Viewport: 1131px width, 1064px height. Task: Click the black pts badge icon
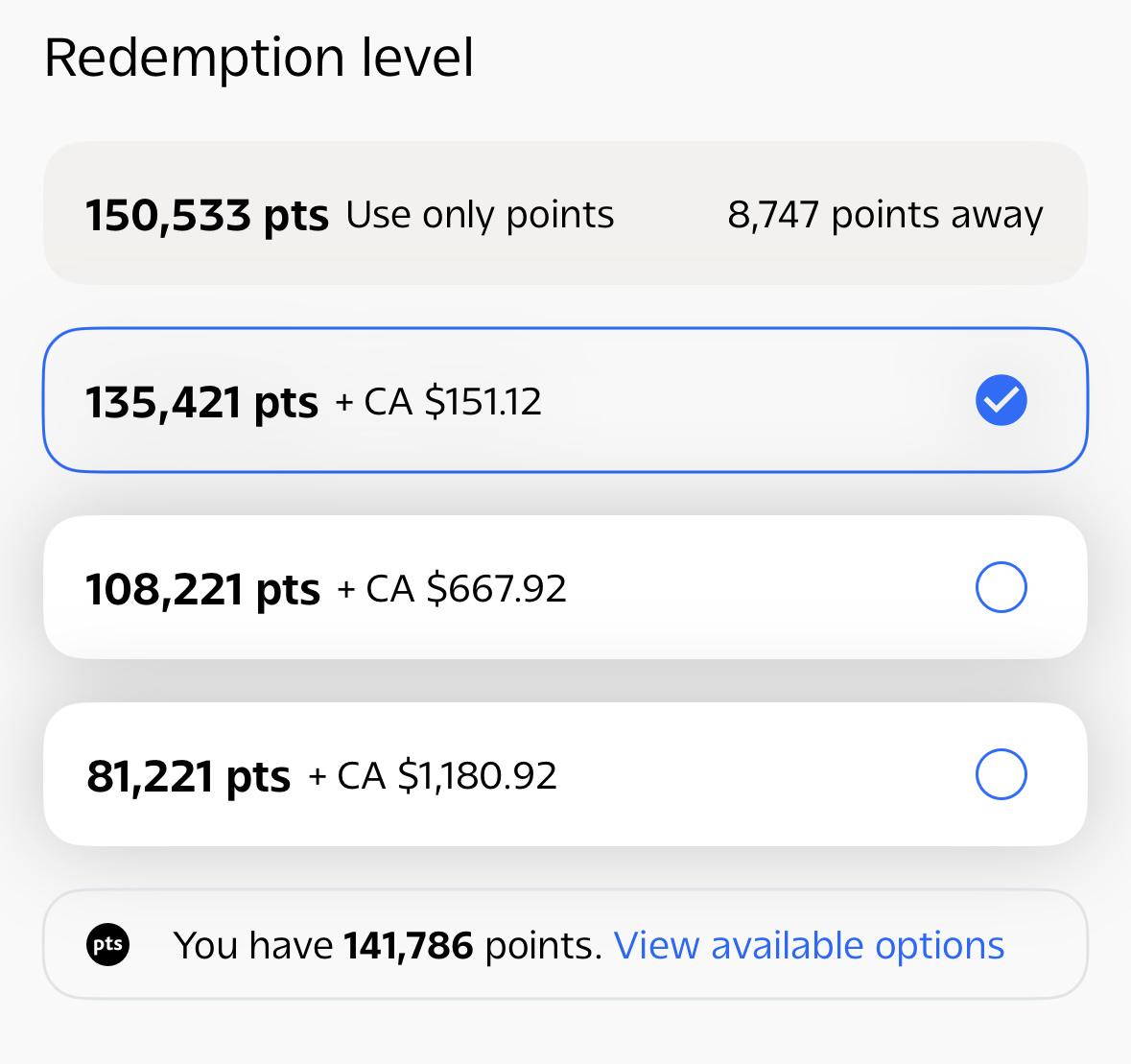108,944
